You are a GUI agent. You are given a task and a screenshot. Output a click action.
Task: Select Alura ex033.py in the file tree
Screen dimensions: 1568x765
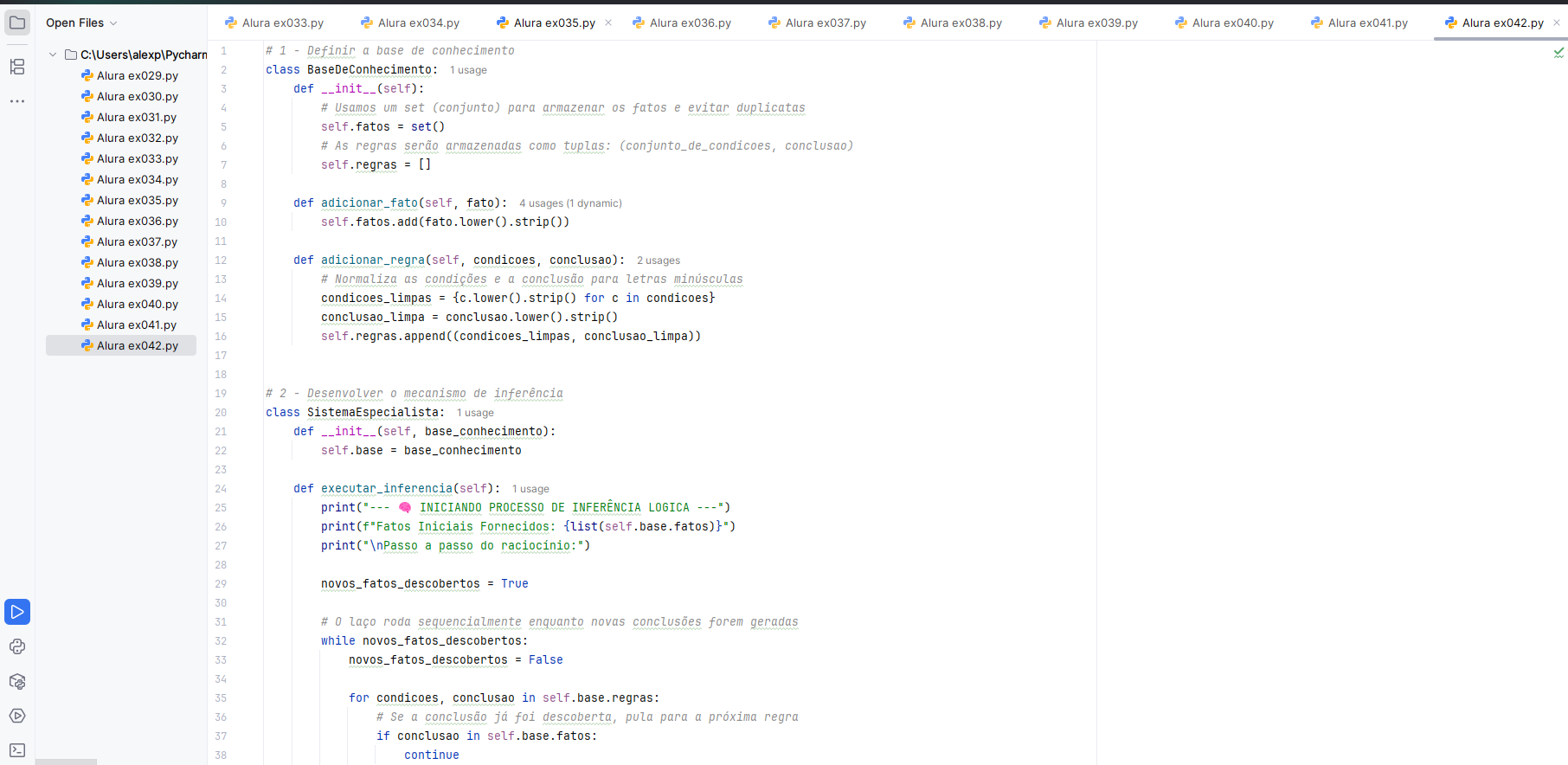coord(130,158)
